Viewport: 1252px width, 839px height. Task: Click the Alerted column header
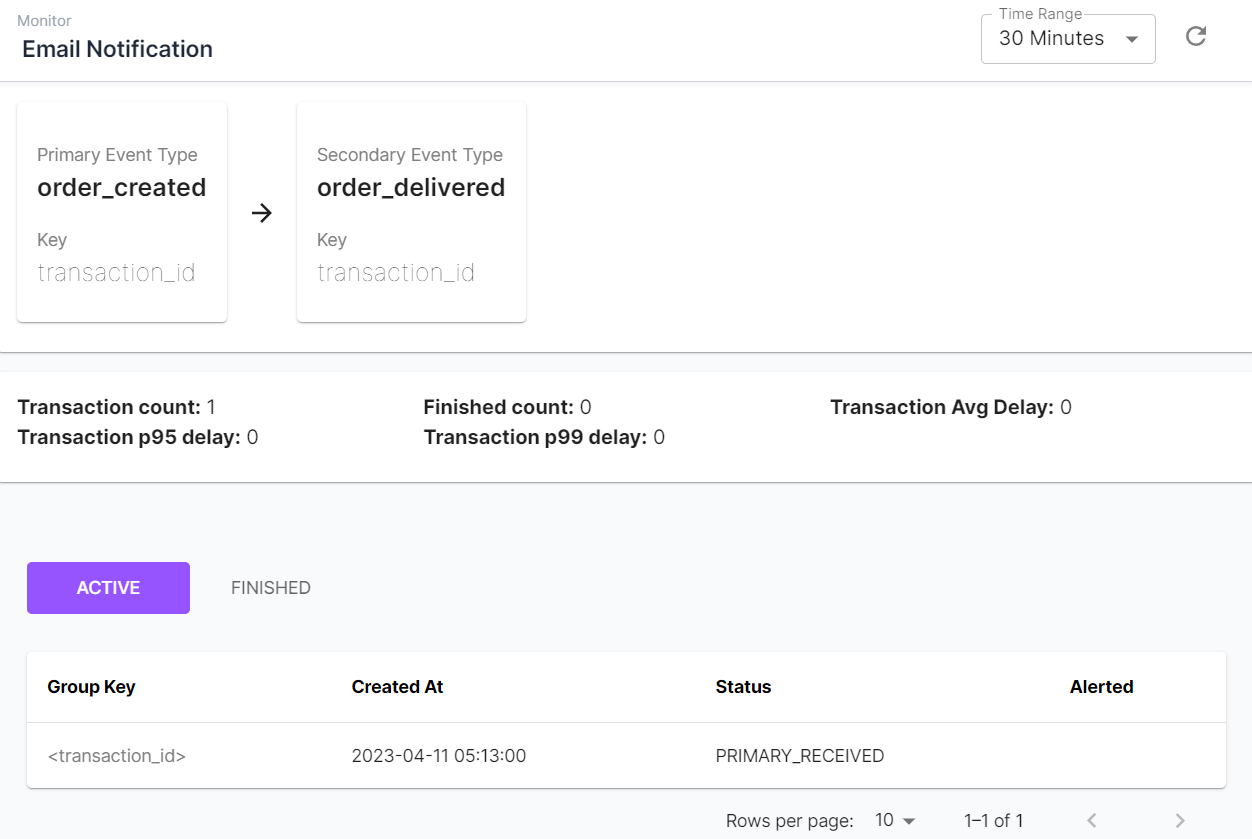[1101, 687]
